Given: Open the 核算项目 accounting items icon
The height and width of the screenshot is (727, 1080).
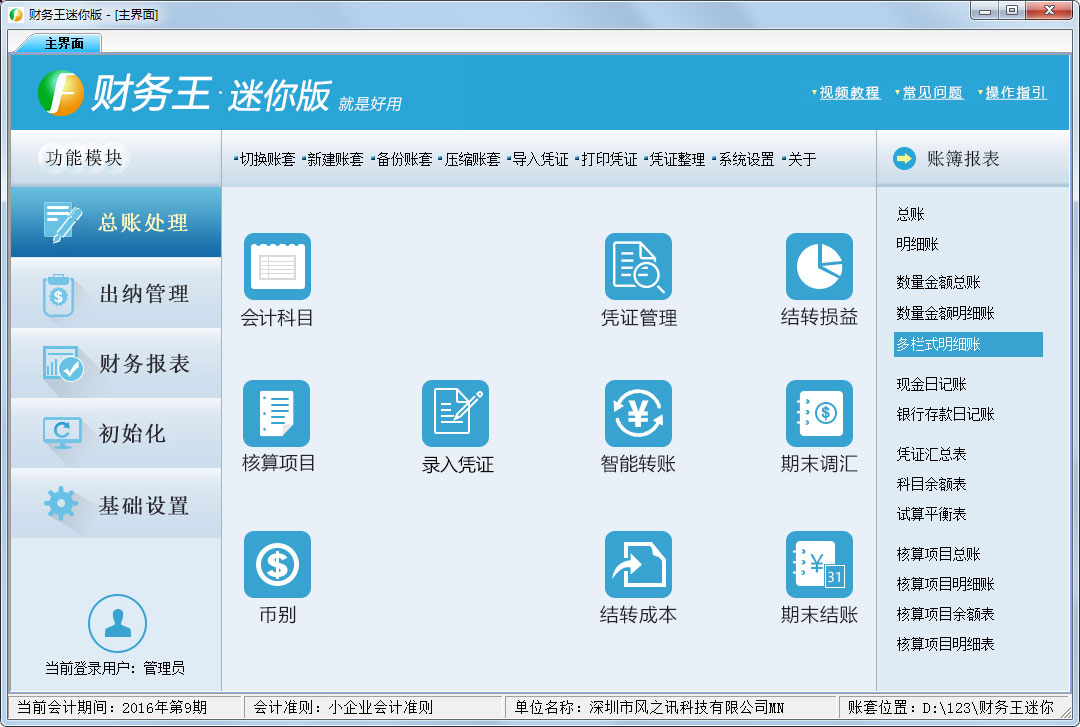Looking at the screenshot, I should (x=277, y=413).
